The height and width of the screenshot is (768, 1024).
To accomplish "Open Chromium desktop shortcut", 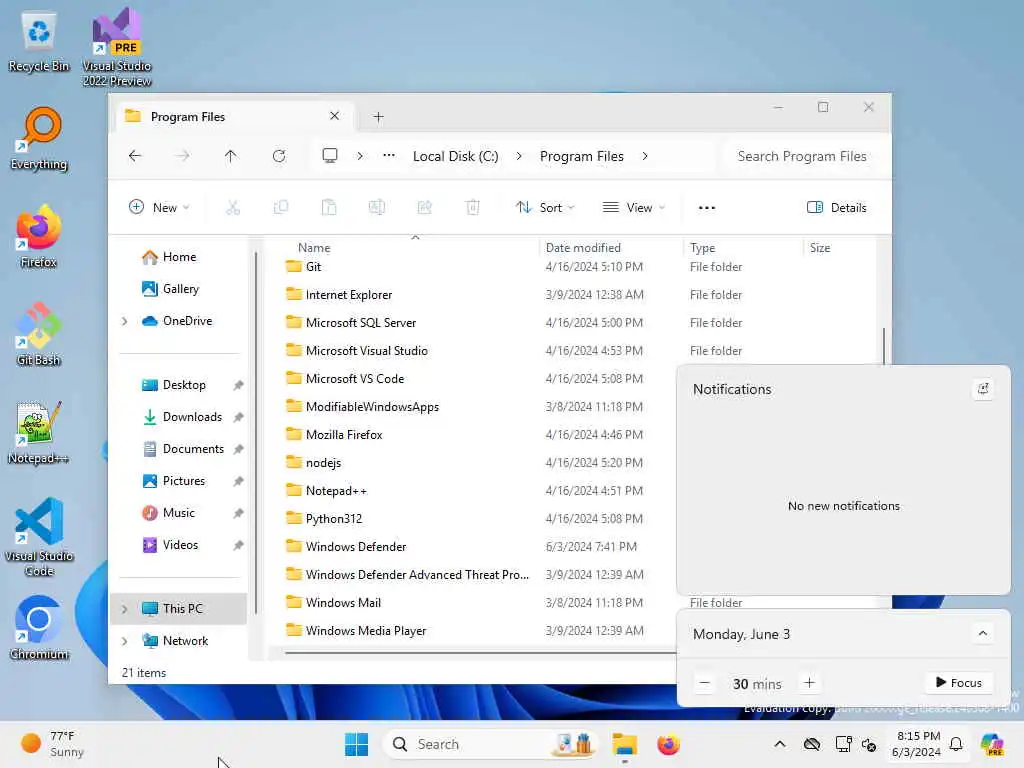I will pyautogui.click(x=39, y=628).
